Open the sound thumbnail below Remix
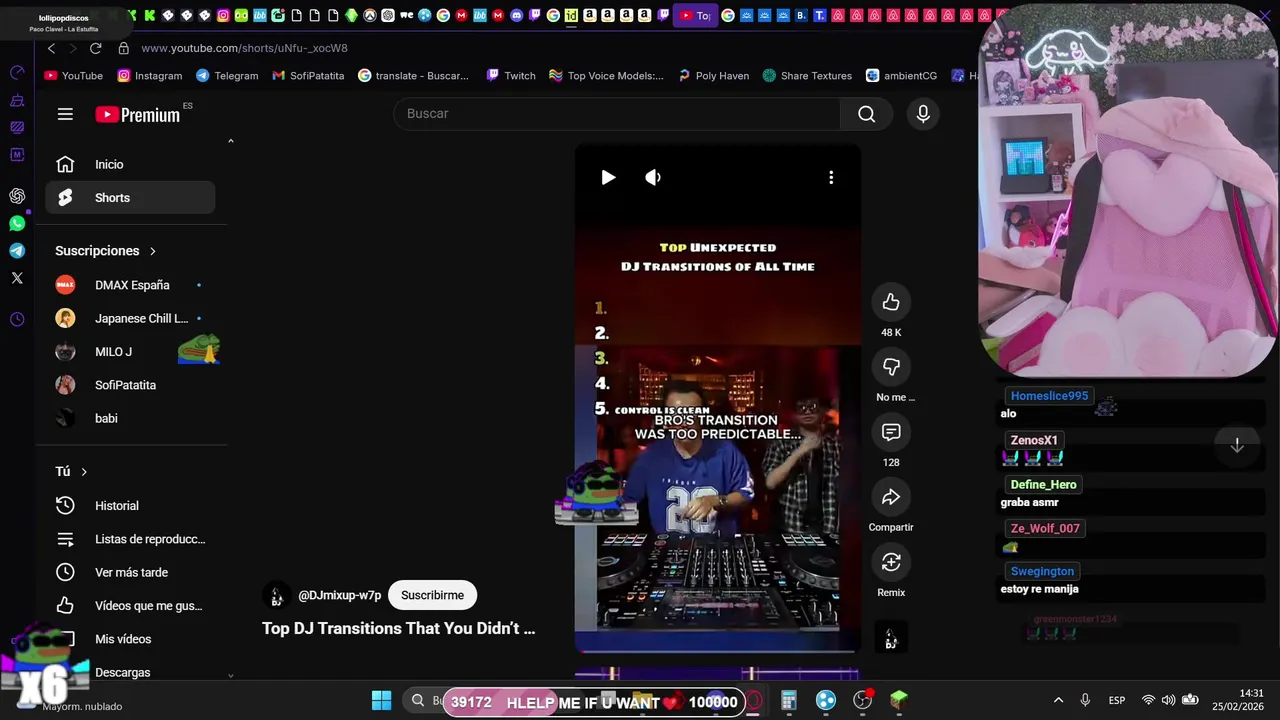1280x720 pixels. tap(891, 637)
